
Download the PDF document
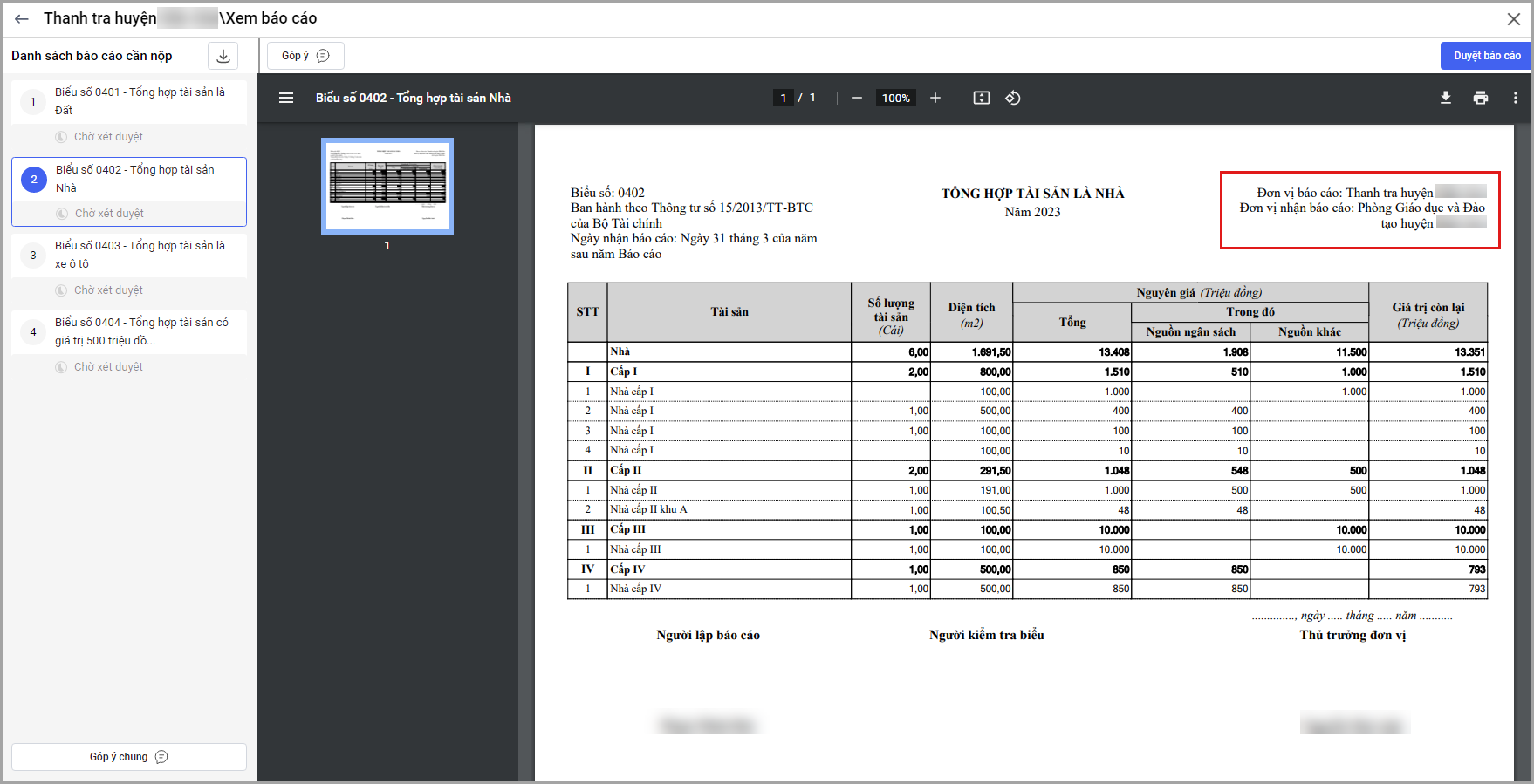pyautogui.click(x=1446, y=98)
